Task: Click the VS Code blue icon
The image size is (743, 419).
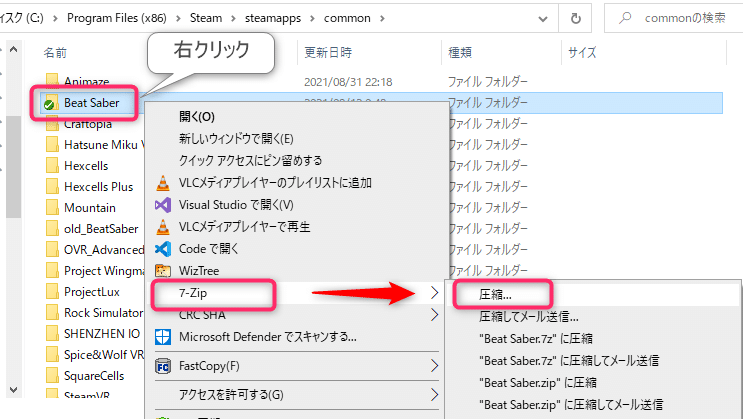Action: point(163,249)
